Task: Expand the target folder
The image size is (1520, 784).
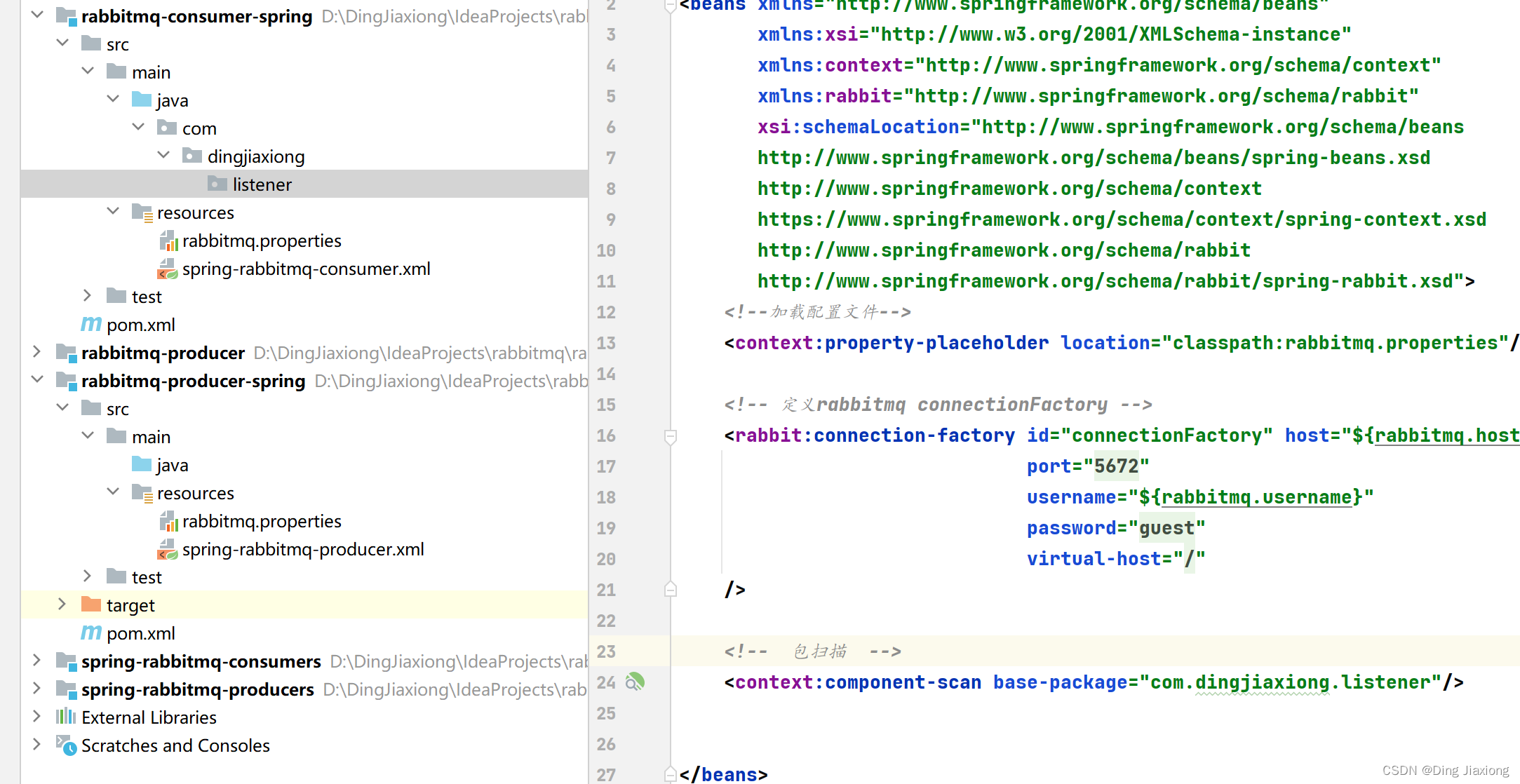Action: (x=62, y=604)
